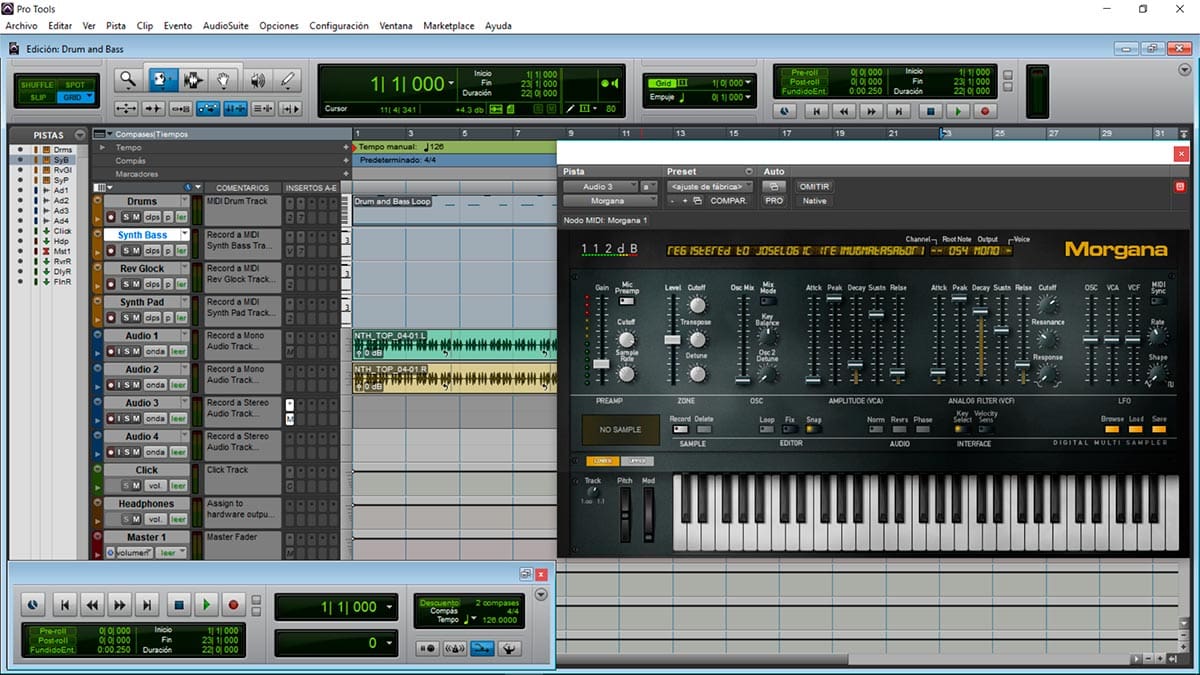Open the Morgana plugin selector dropdown

point(608,201)
